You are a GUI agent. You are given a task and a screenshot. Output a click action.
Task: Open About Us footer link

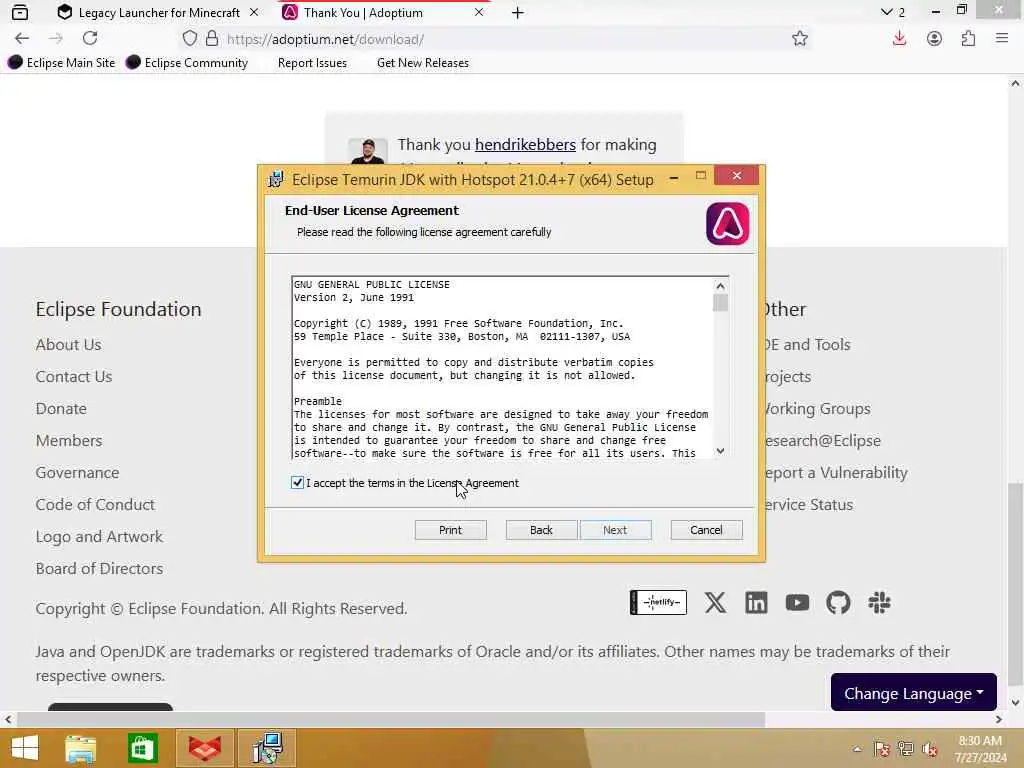tap(68, 344)
